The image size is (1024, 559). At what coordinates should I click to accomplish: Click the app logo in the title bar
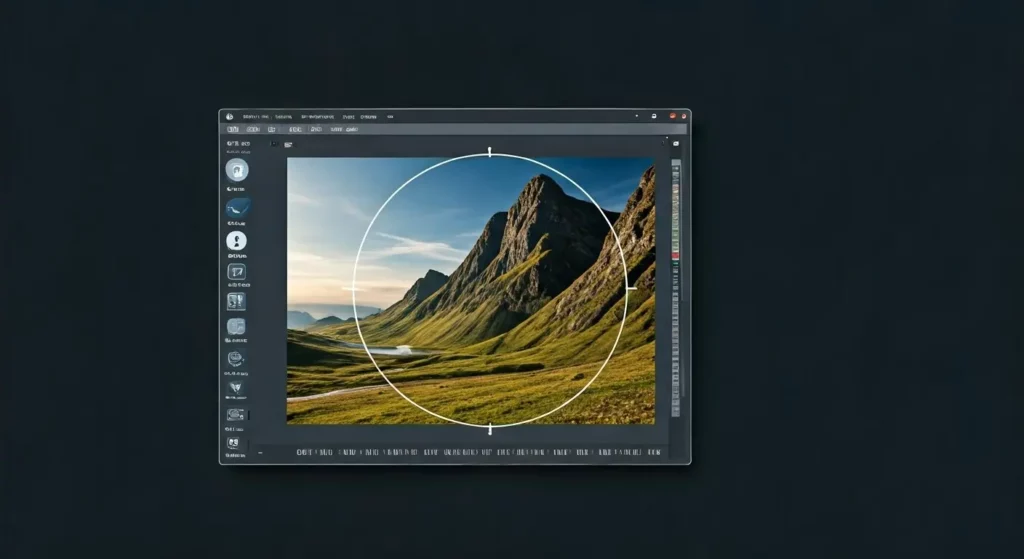[229, 116]
